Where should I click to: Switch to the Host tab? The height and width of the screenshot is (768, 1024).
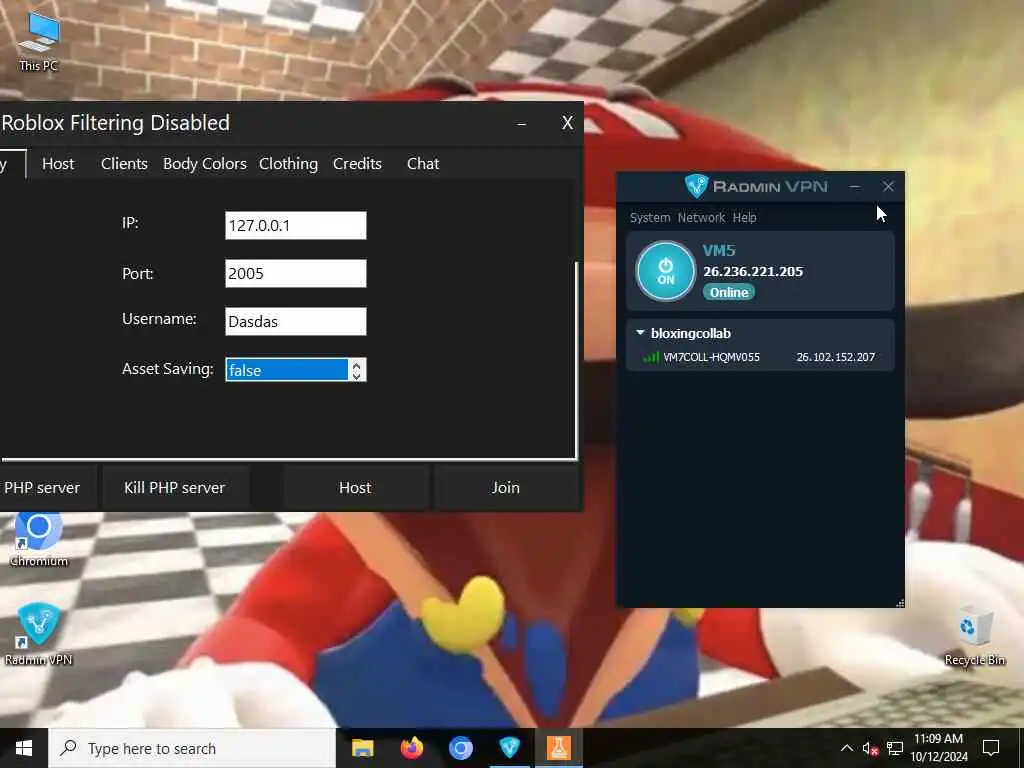[58, 164]
